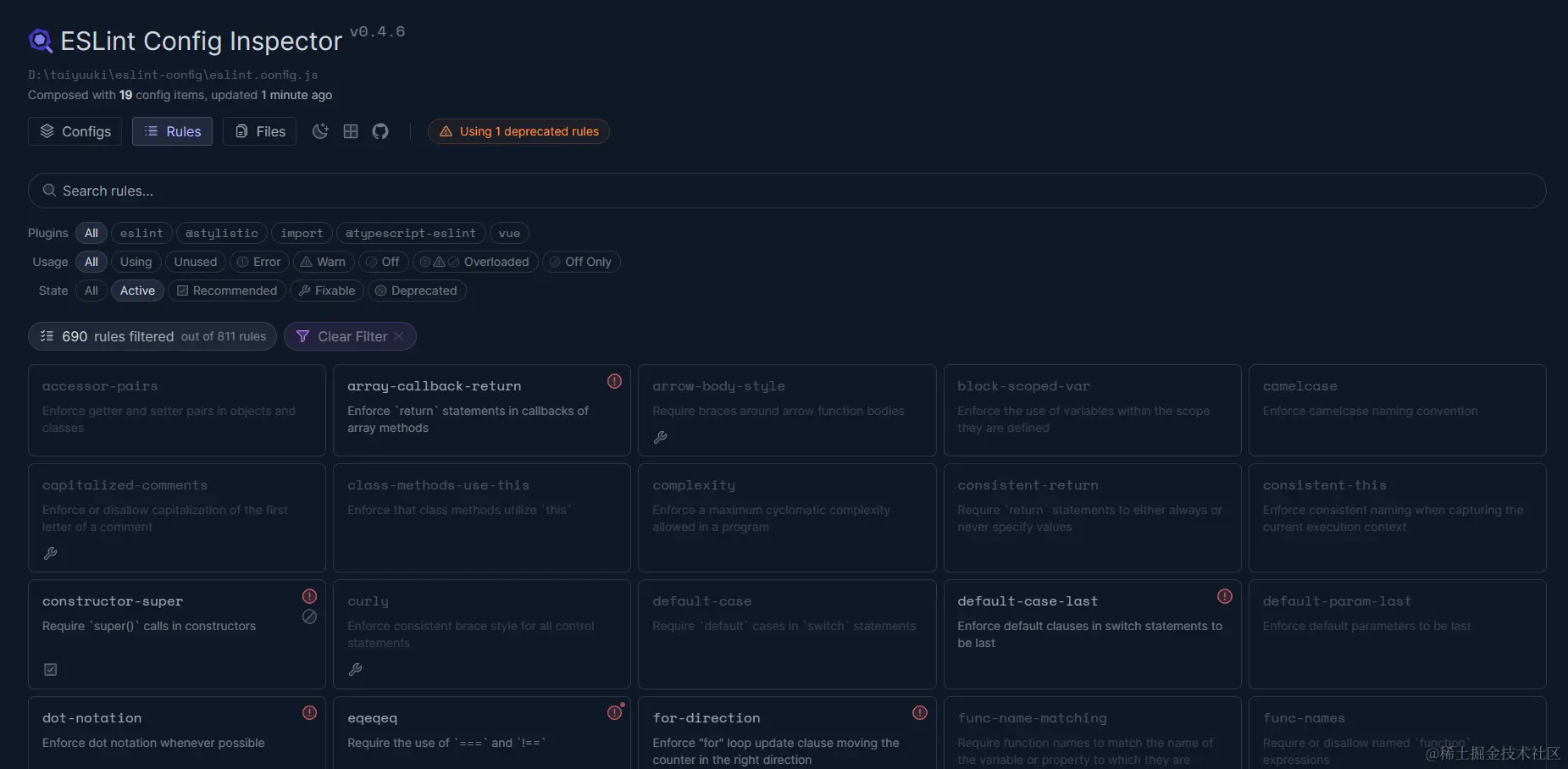Open the default-param-last rule title
This screenshot has height=769, width=1568.
1338,601
